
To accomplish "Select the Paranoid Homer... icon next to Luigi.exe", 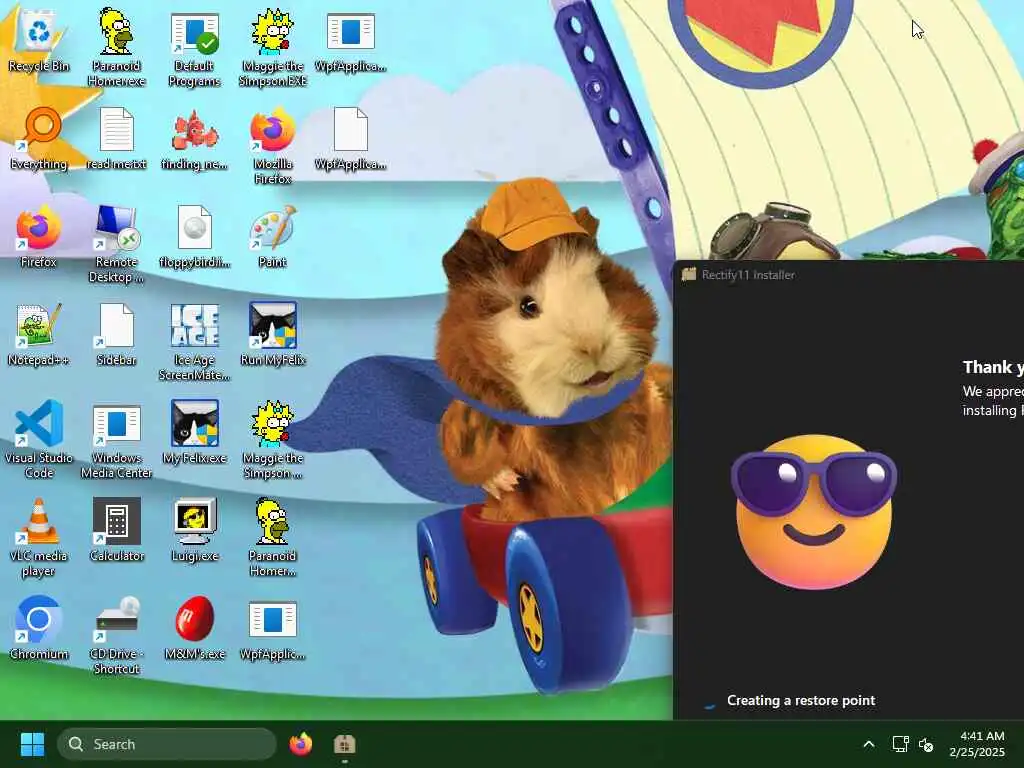I will (x=273, y=537).
